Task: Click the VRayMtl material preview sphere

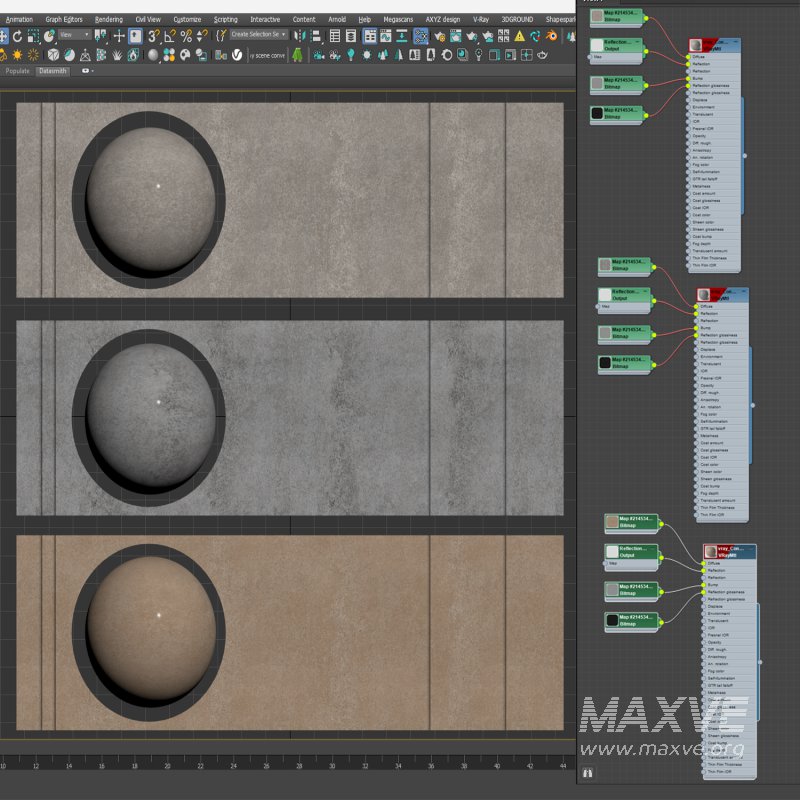Action: point(696,45)
